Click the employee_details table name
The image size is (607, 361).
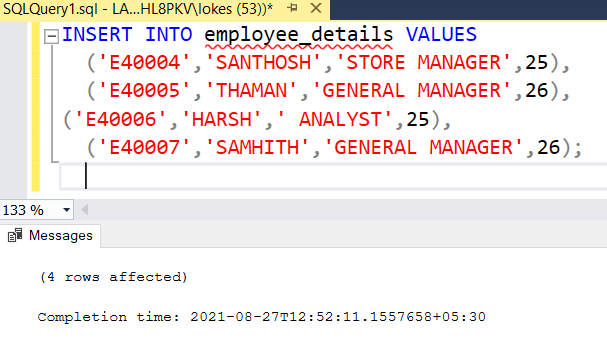[298, 35]
